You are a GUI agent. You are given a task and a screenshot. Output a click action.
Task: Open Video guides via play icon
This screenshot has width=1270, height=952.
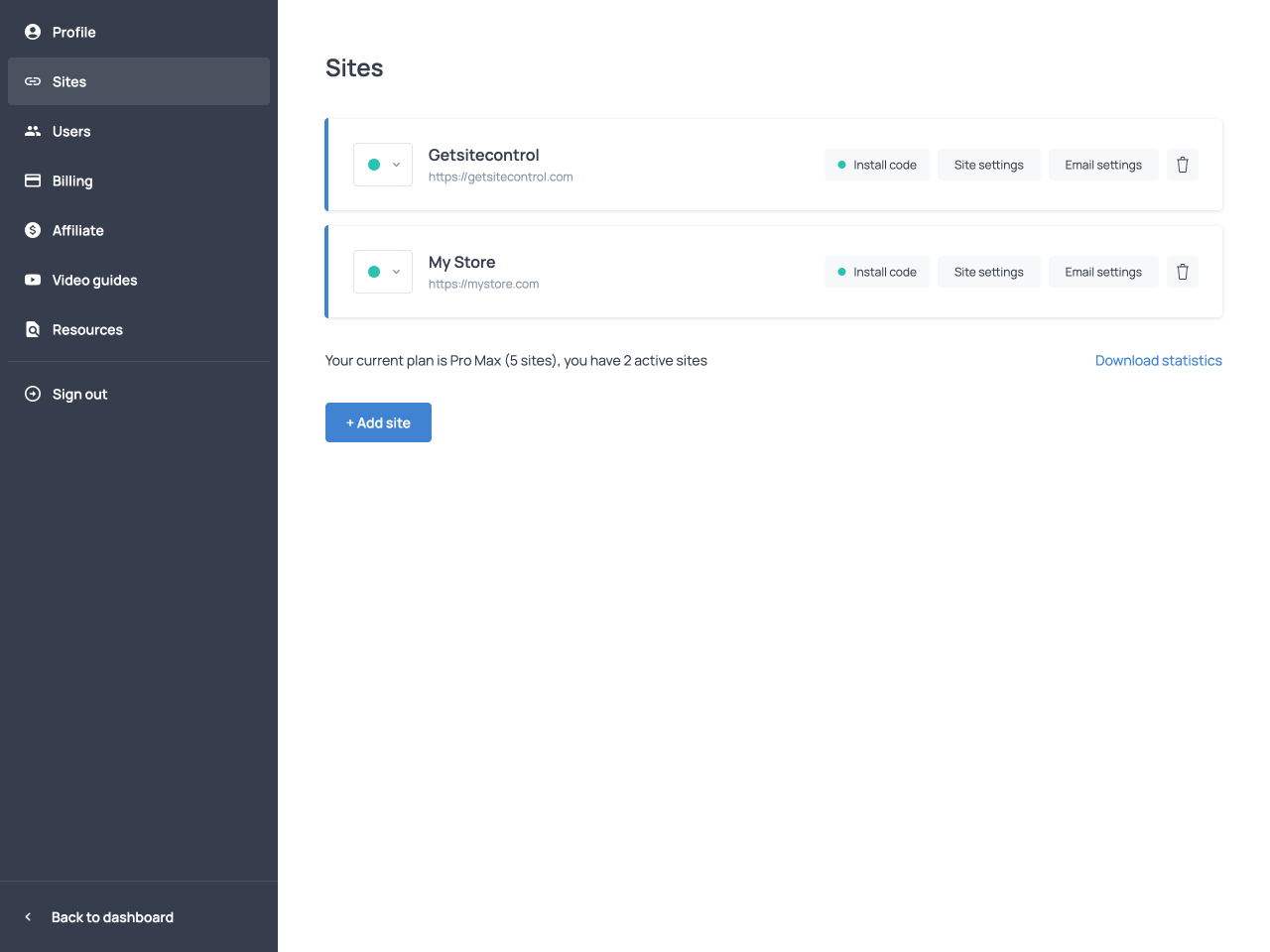pos(33,280)
